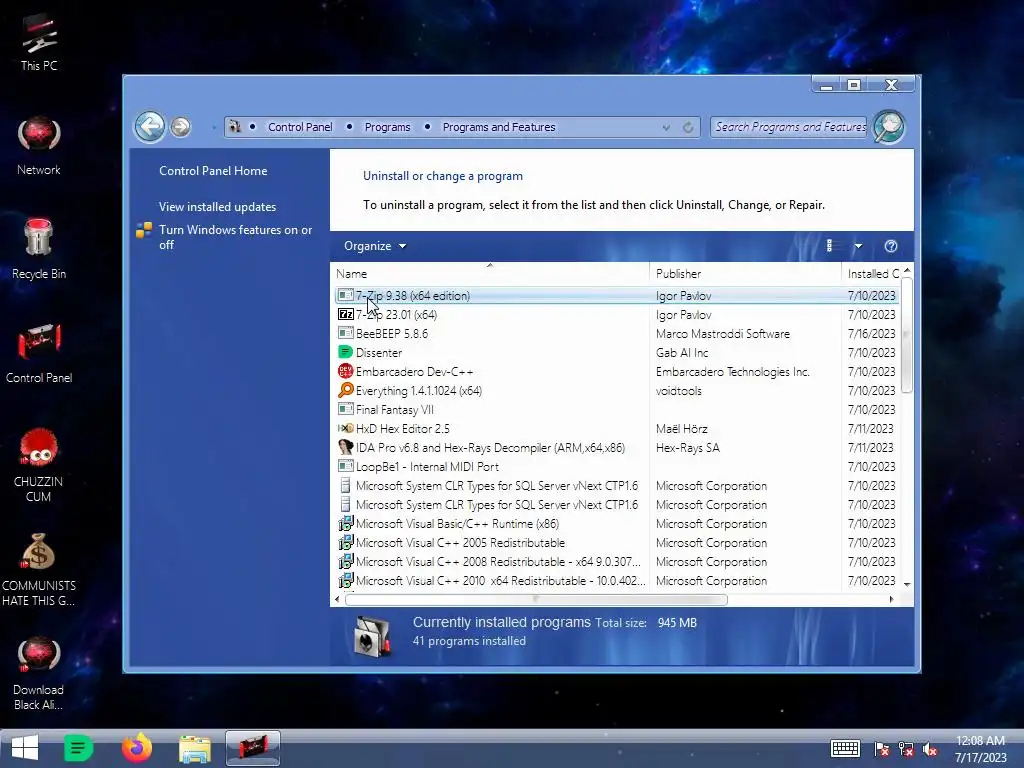The width and height of the screenshot is (1024, 768).
Task: Click publisher Marco Mastroddi Software
Action: [x=722, y=333]
